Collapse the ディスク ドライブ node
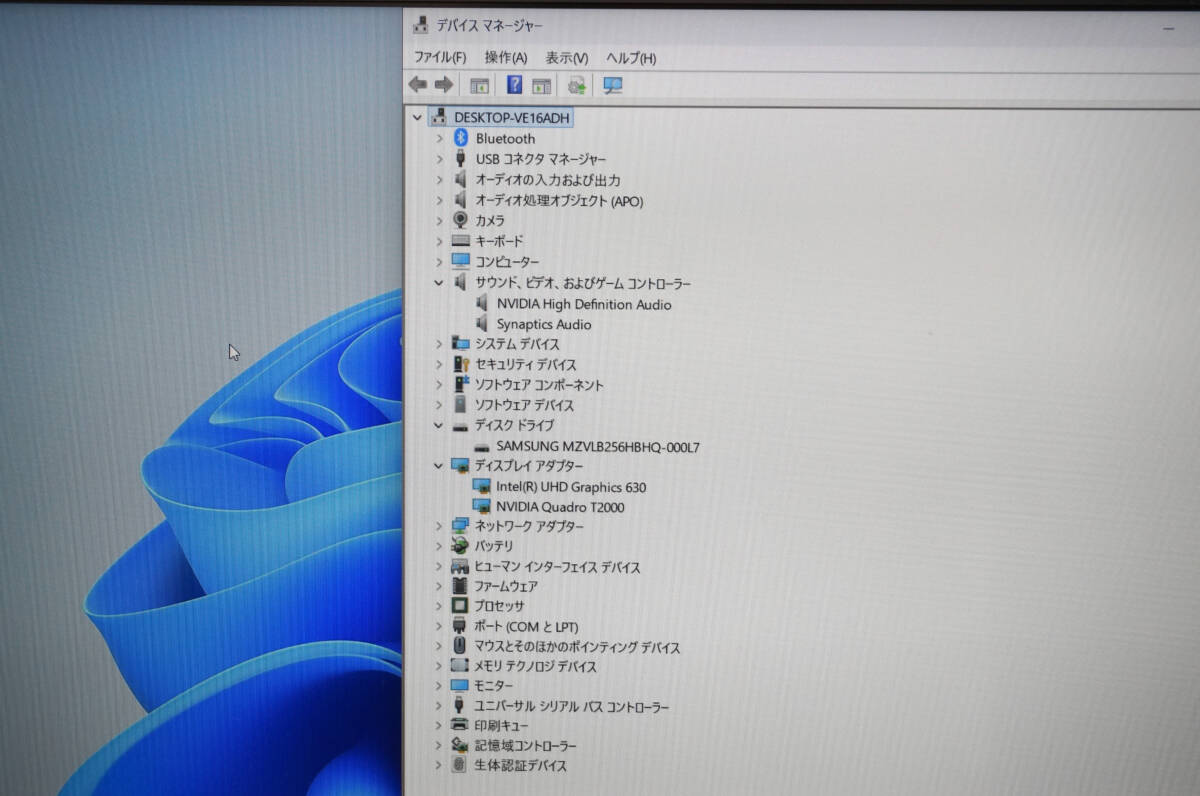 point(439,425)
